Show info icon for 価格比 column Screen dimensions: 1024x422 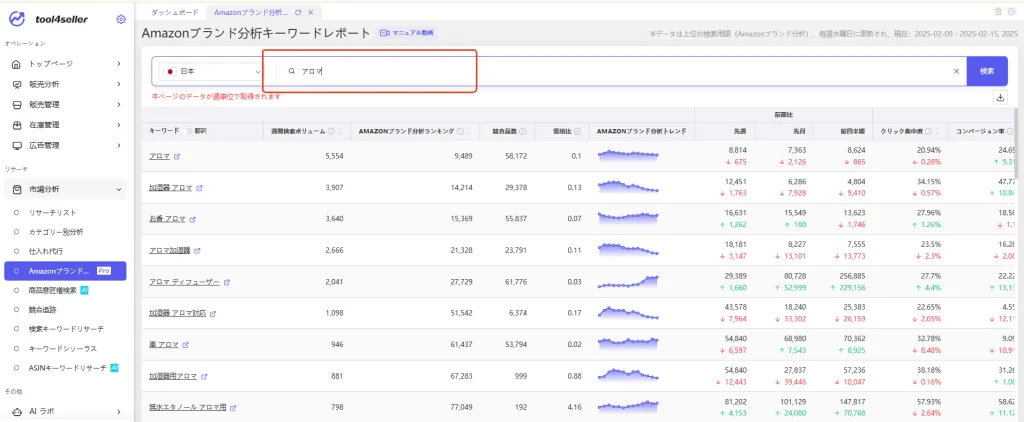tap(577, 131)
